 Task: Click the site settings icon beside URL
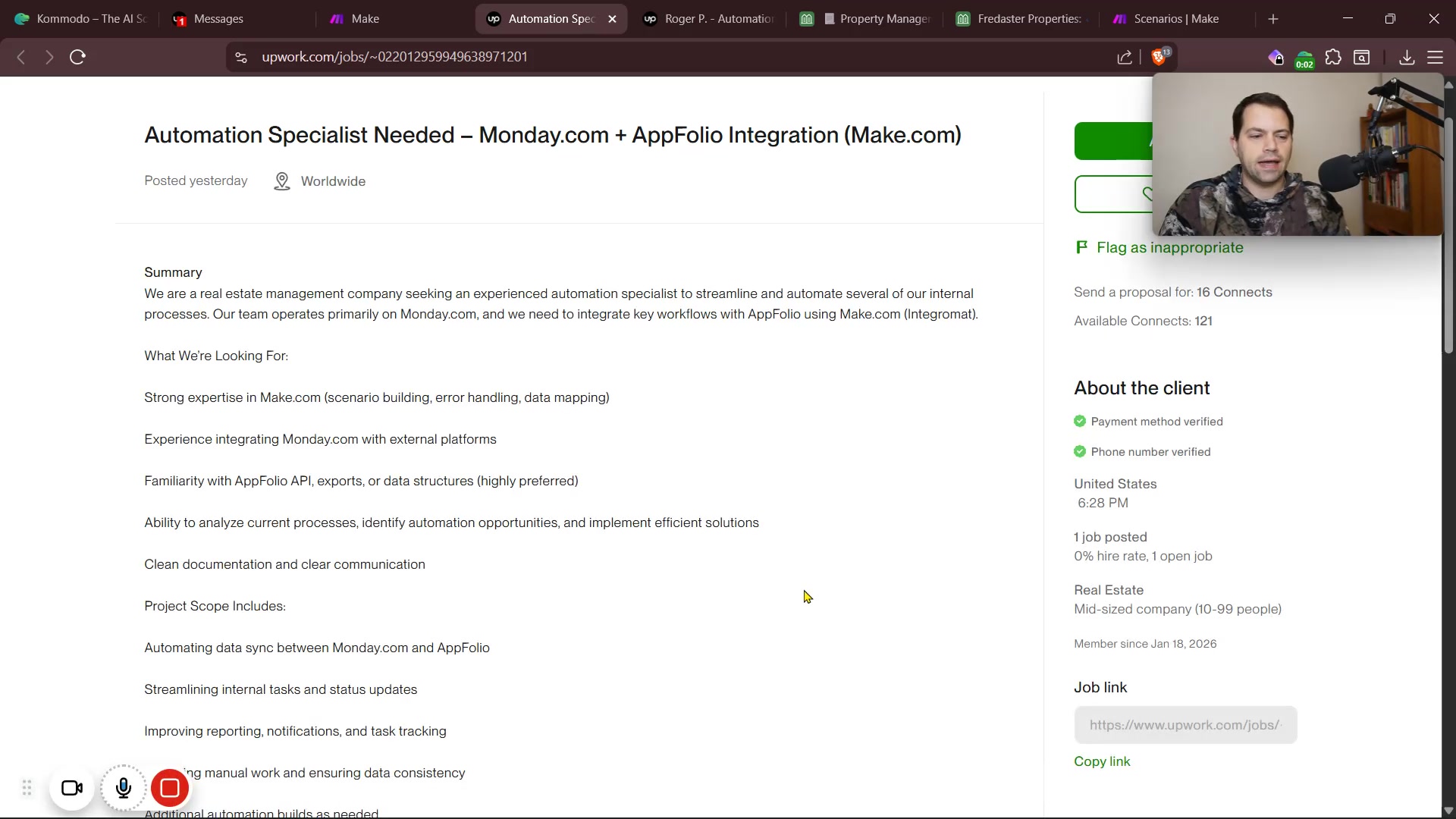241,57
